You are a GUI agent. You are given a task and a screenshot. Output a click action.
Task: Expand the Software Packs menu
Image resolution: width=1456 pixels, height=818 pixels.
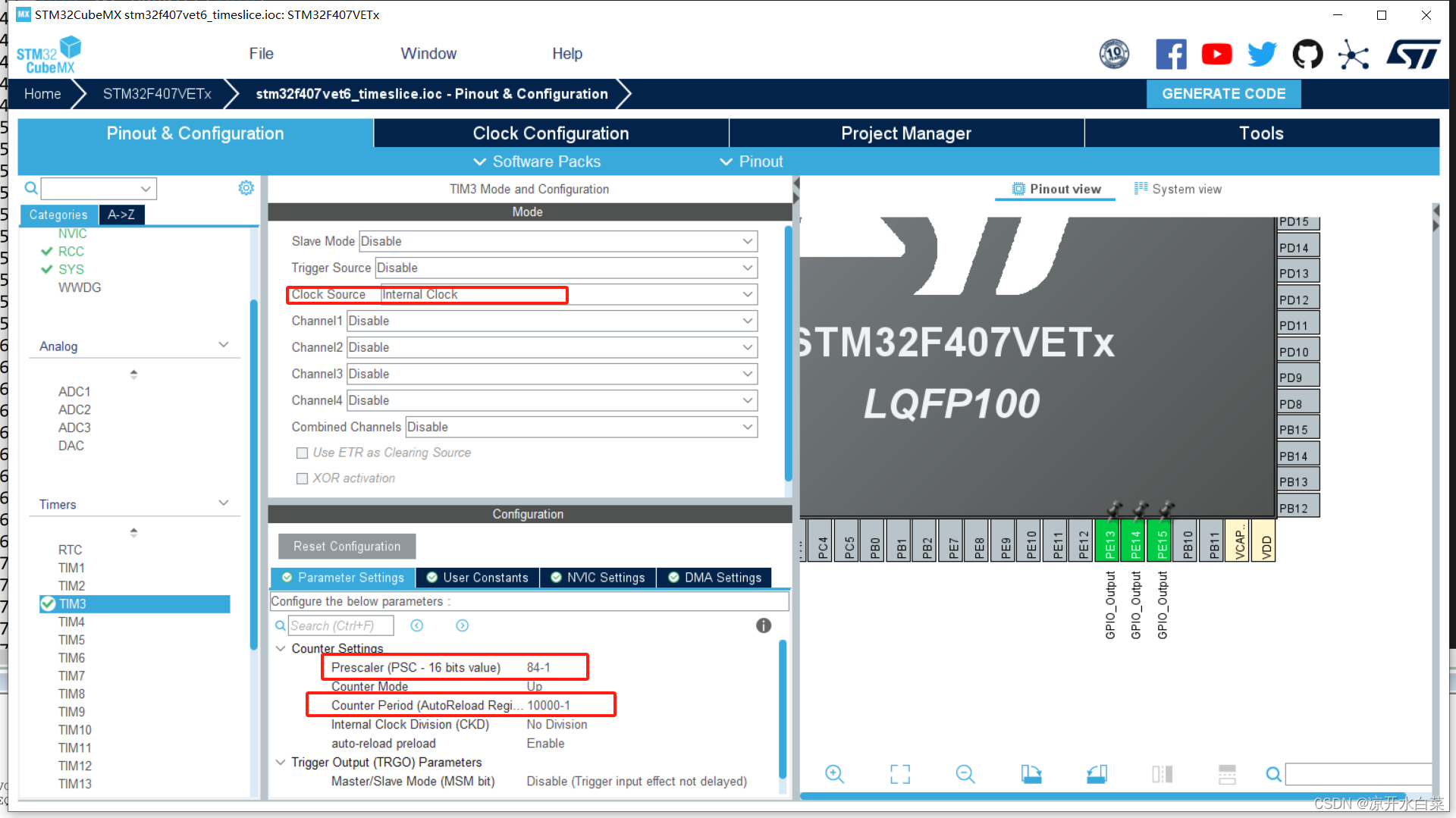pyautogui.click(x=537, y=161)
